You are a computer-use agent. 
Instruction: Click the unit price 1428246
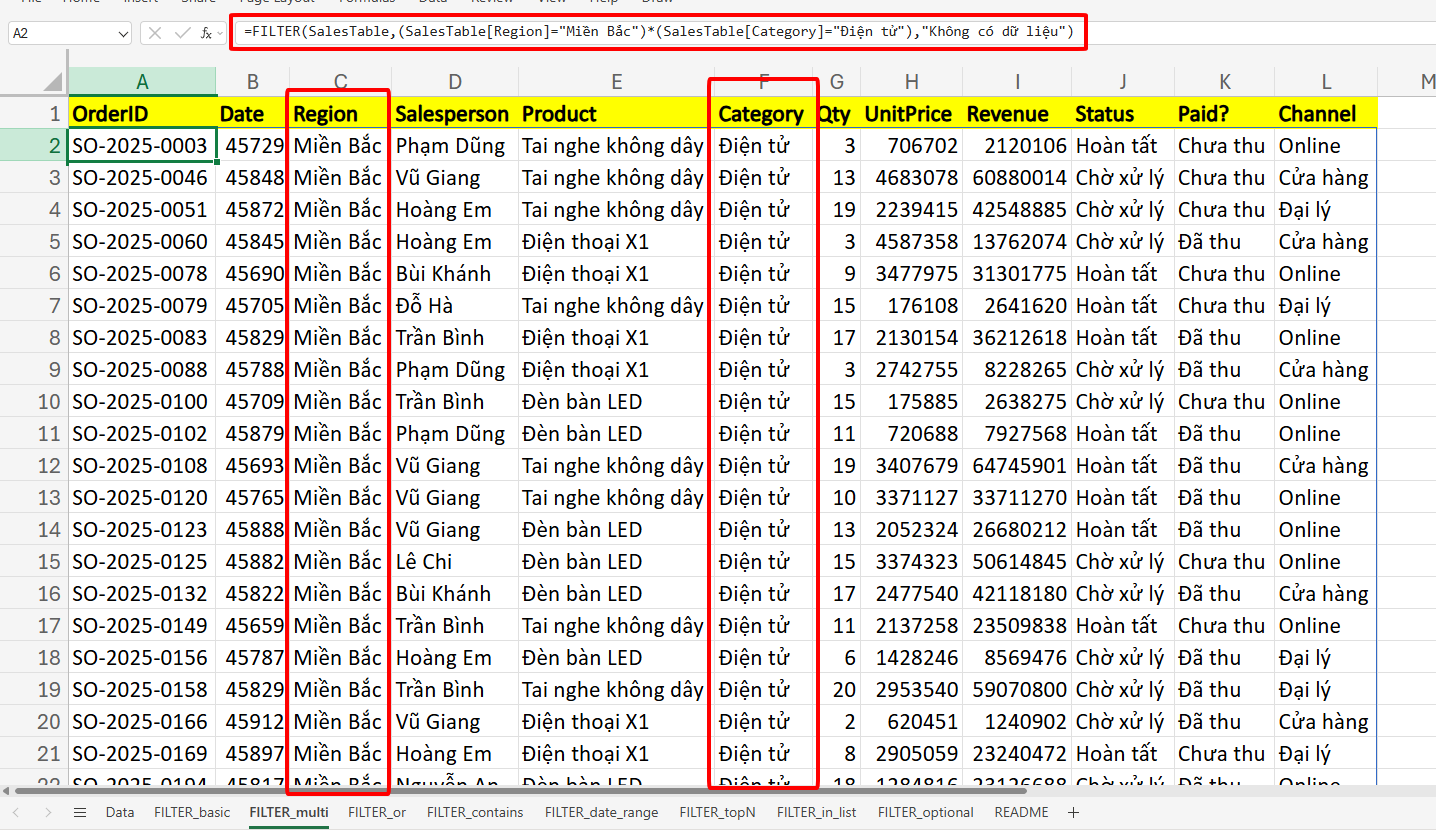click(x=911, y=658)
